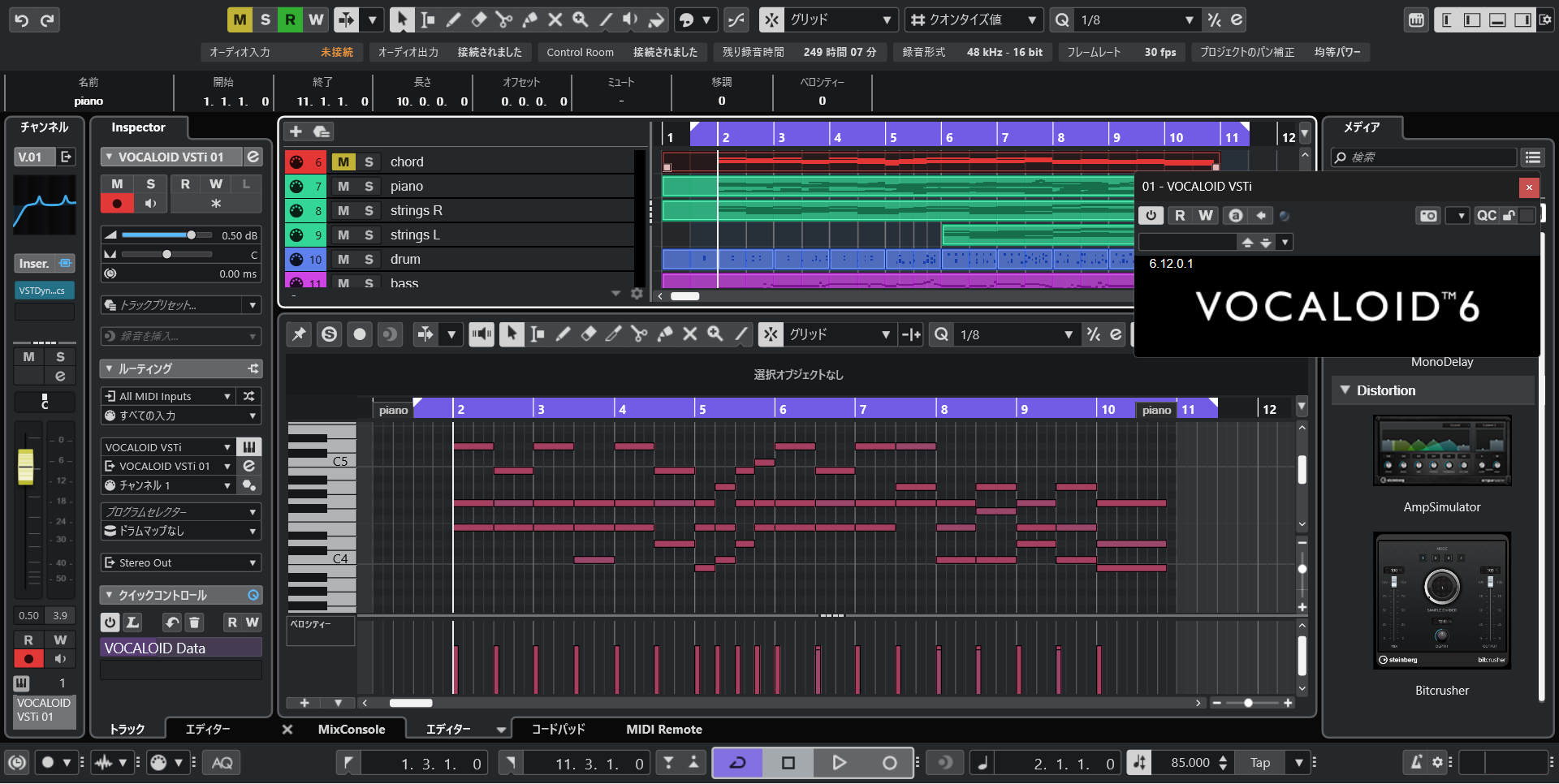Image resolution: width=1559 pixels, height=784 pixels.
Task: Click the Stop button in the transport bar
Action: 788,762
